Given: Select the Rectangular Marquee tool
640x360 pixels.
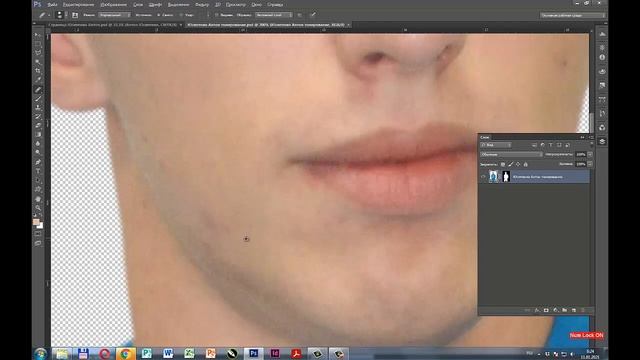Looking at the screenshot, I should (38, 44).
